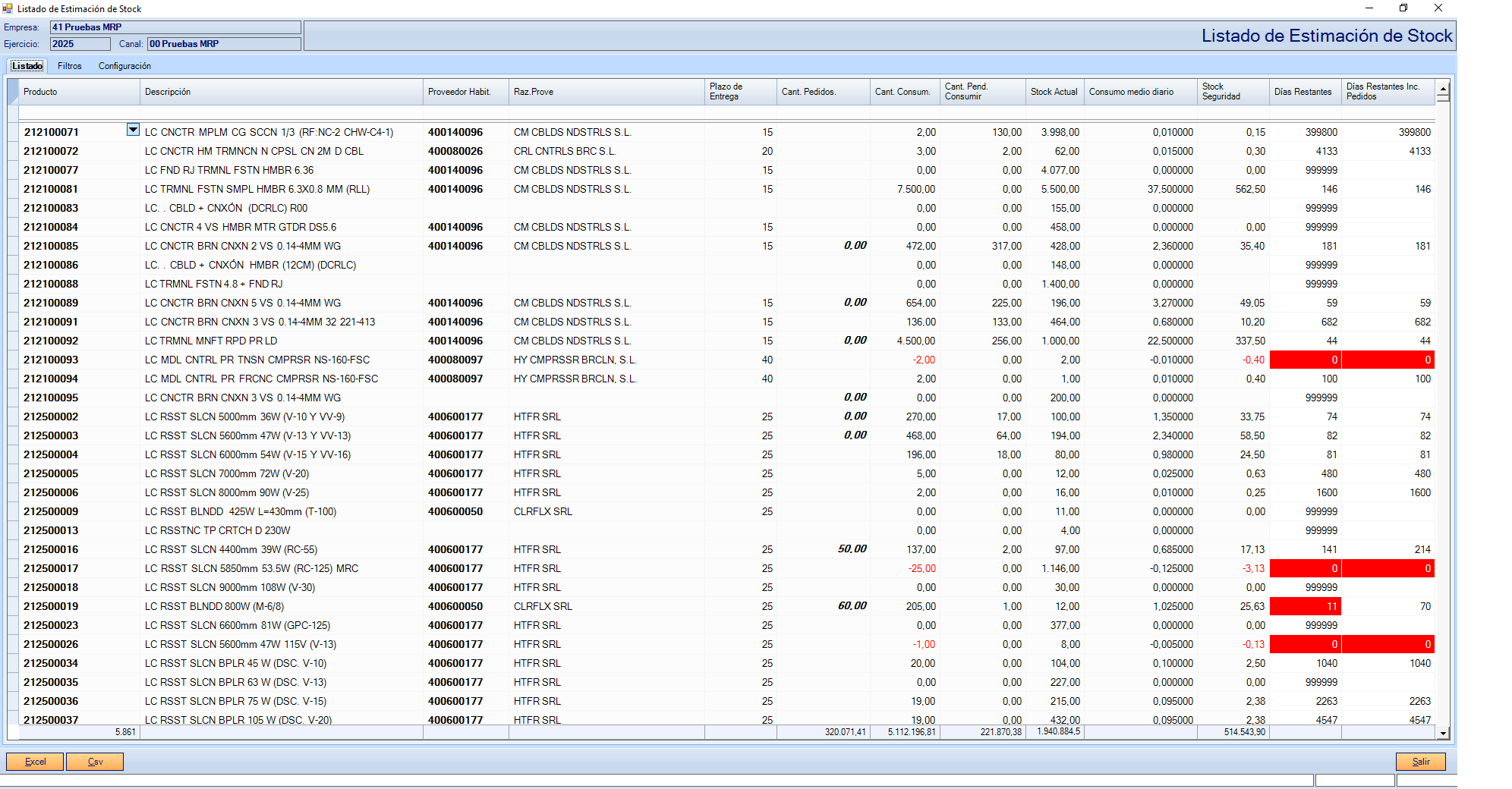Viewport: 1512px width, 789px height.
Task: Click the Días Restantes column header
Action: click(1303, 92)
